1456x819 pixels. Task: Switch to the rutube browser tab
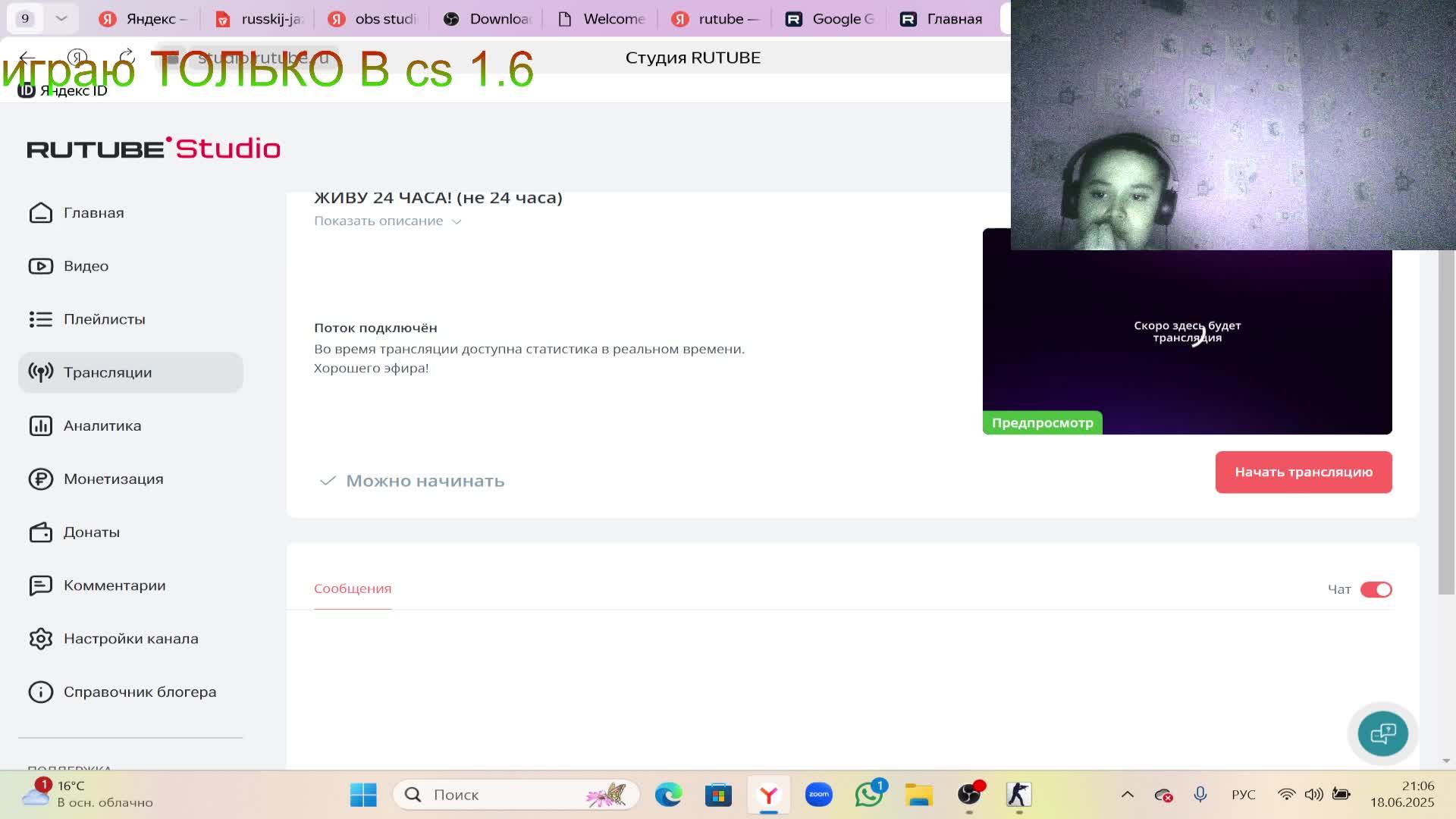715,19
